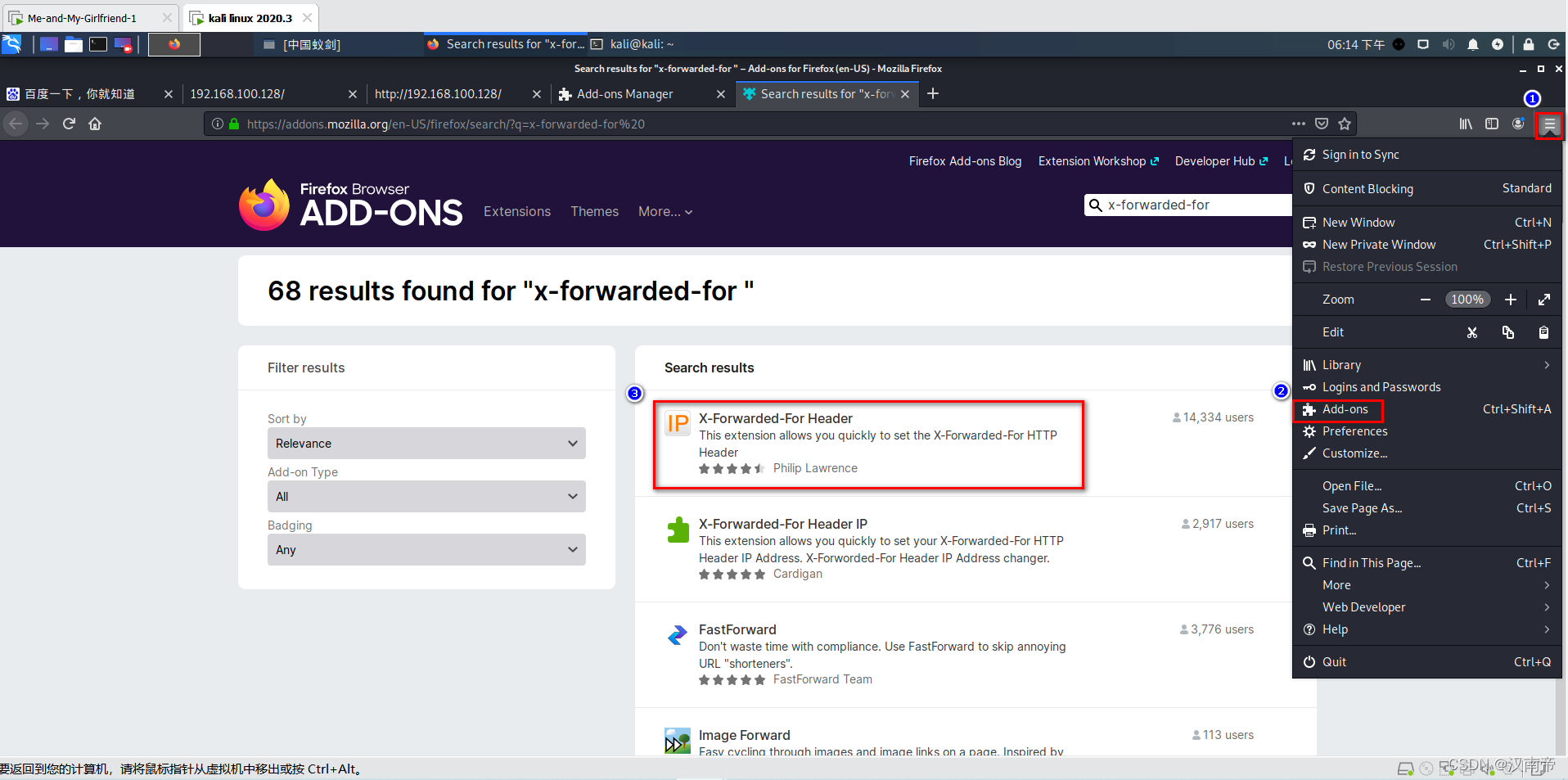Open the Library toolbar icon
This screenshot has height=780, width=1568.
(1466, 124)
